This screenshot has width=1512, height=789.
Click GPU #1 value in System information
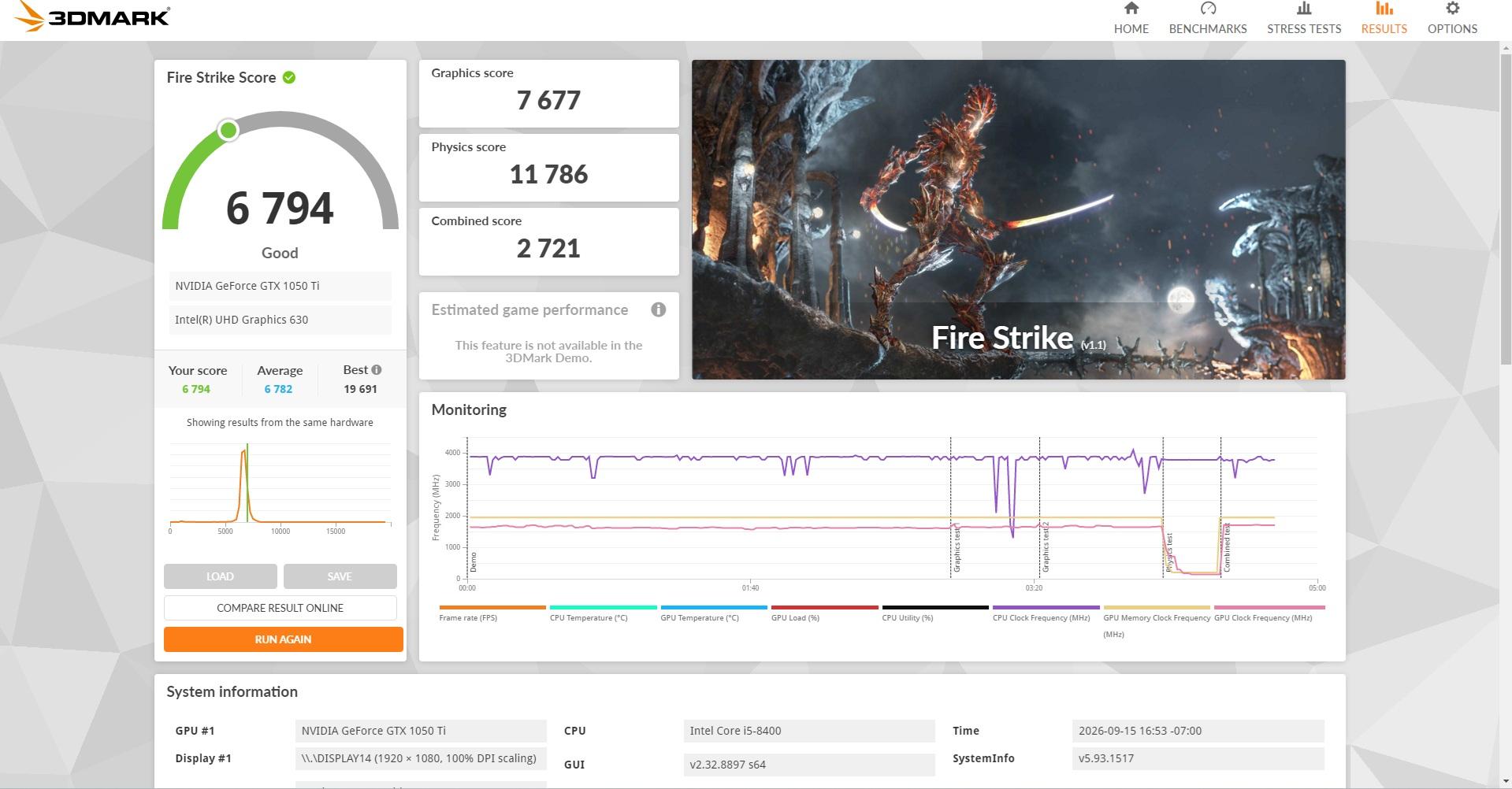click(421, 731)
